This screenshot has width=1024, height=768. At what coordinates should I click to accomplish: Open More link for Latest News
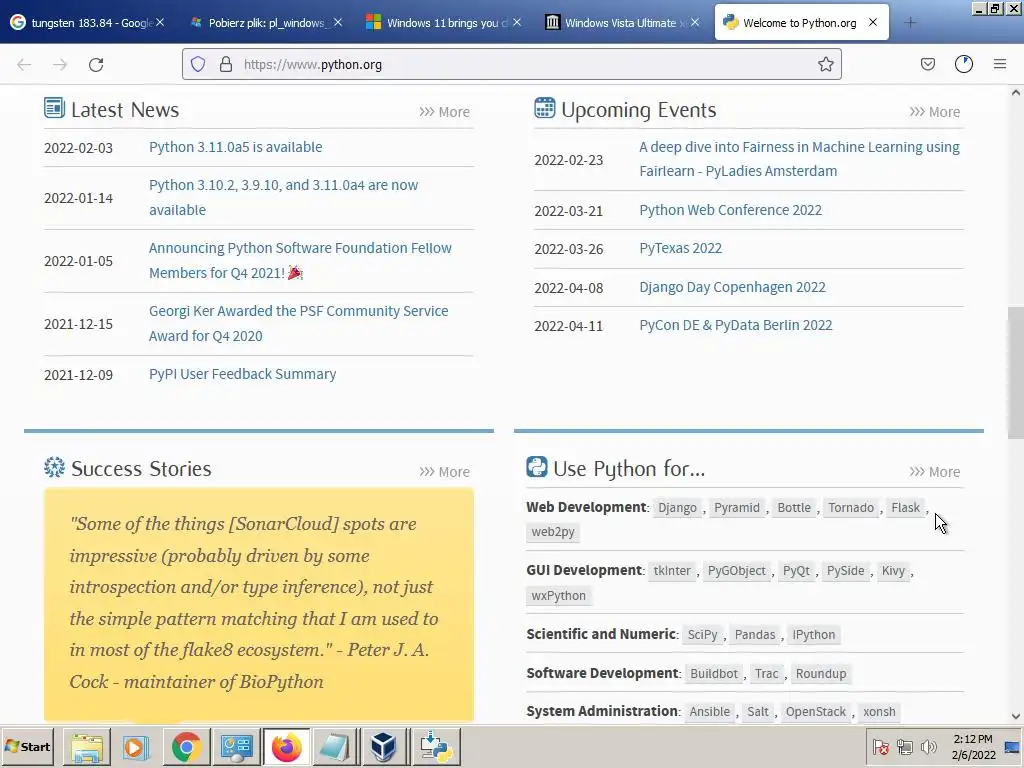[445, 112]
